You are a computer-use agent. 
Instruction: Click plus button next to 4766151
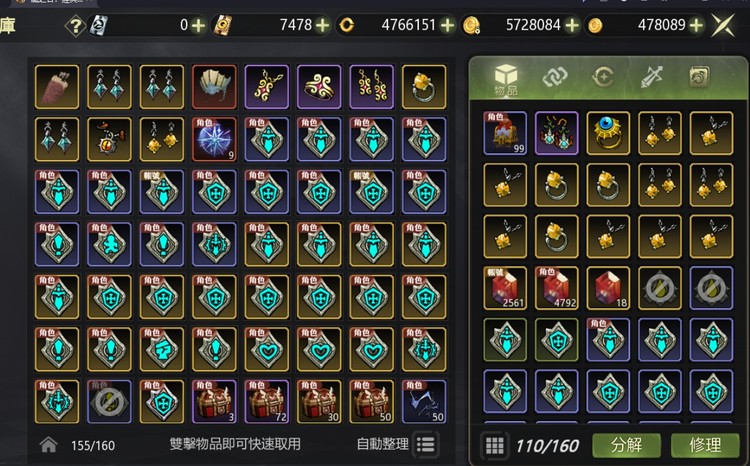(447, 25)
